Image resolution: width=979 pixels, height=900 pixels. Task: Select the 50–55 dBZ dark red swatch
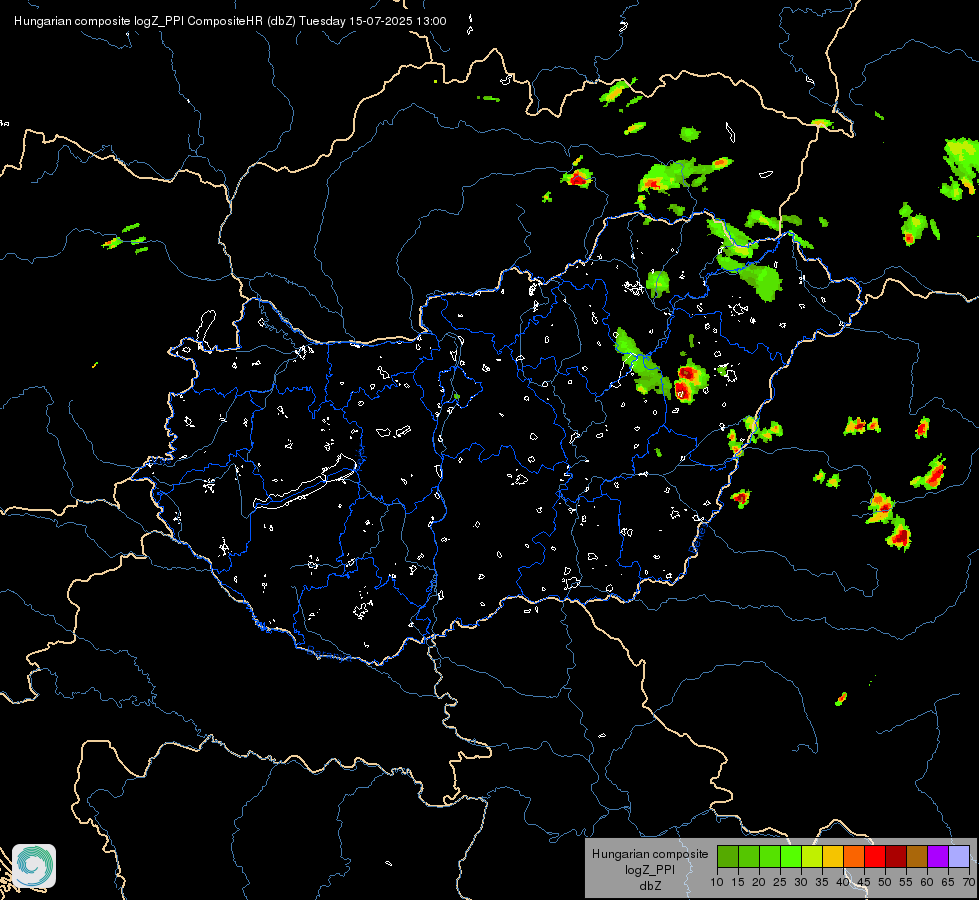pyautogui.click(x=896, y=856)
